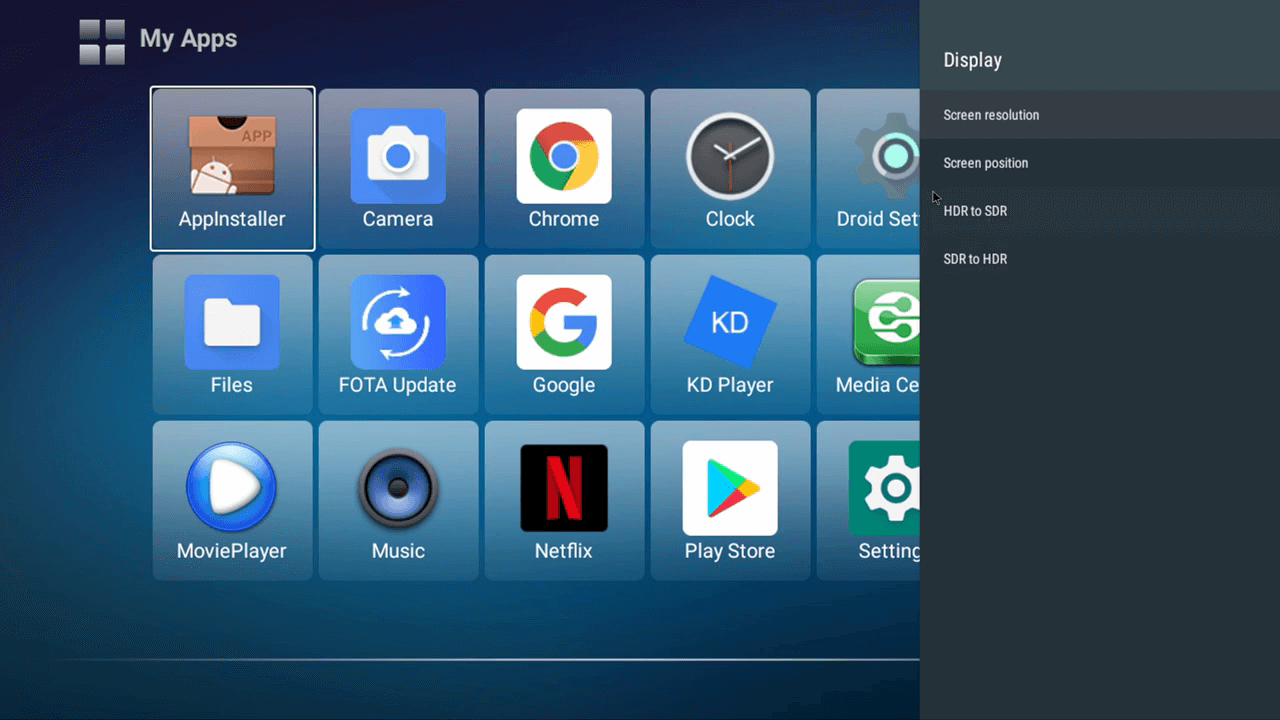Viewport: 1280px width, 720px height.
Task: Launch the Camera app
Action: tap(398, 168)
